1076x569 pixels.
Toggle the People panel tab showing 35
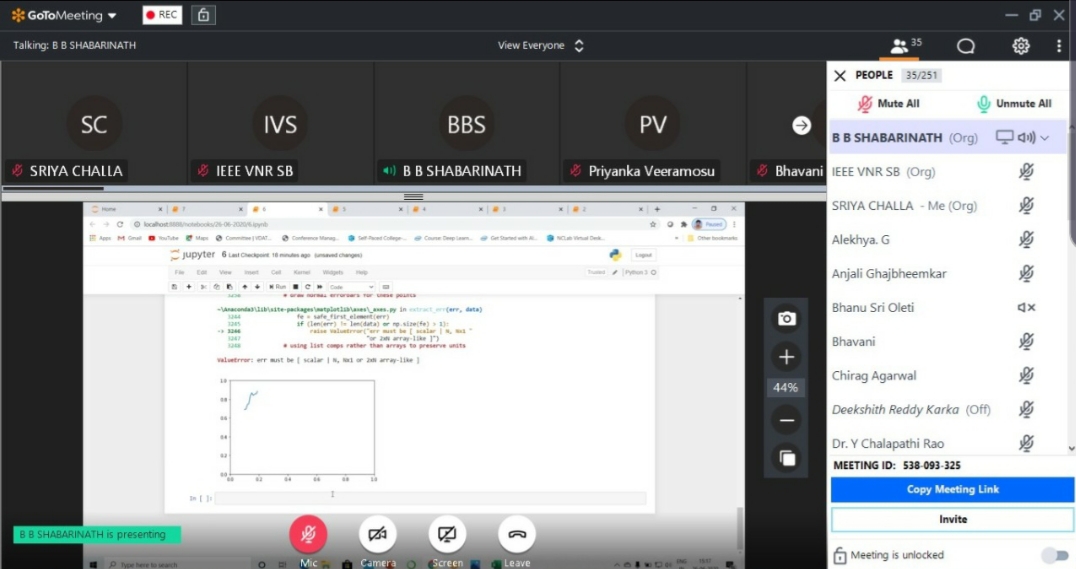click(x=906, y=46)
